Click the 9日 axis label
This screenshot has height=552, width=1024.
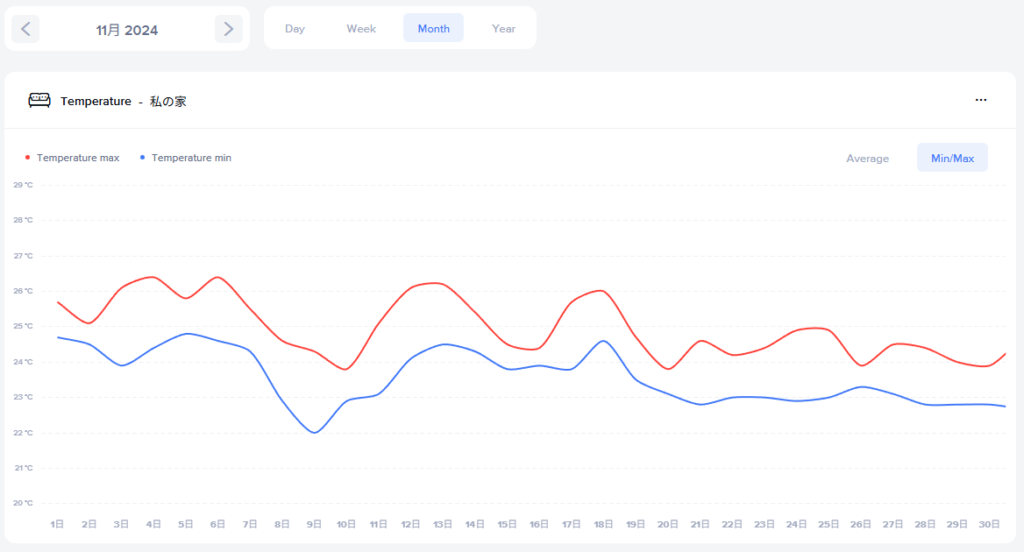[314, 524]
